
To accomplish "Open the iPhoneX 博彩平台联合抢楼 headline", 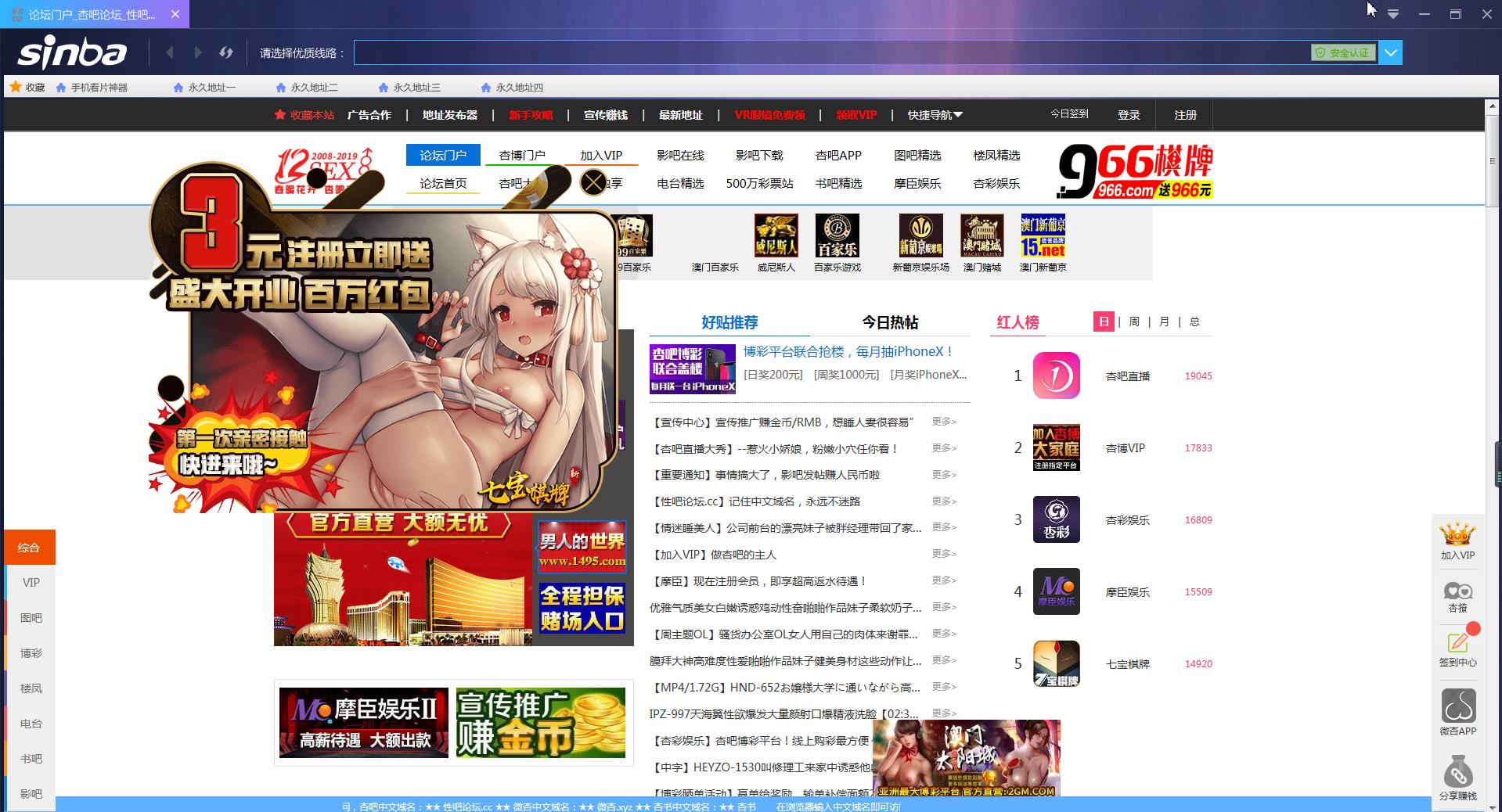I will click(848, 352).
